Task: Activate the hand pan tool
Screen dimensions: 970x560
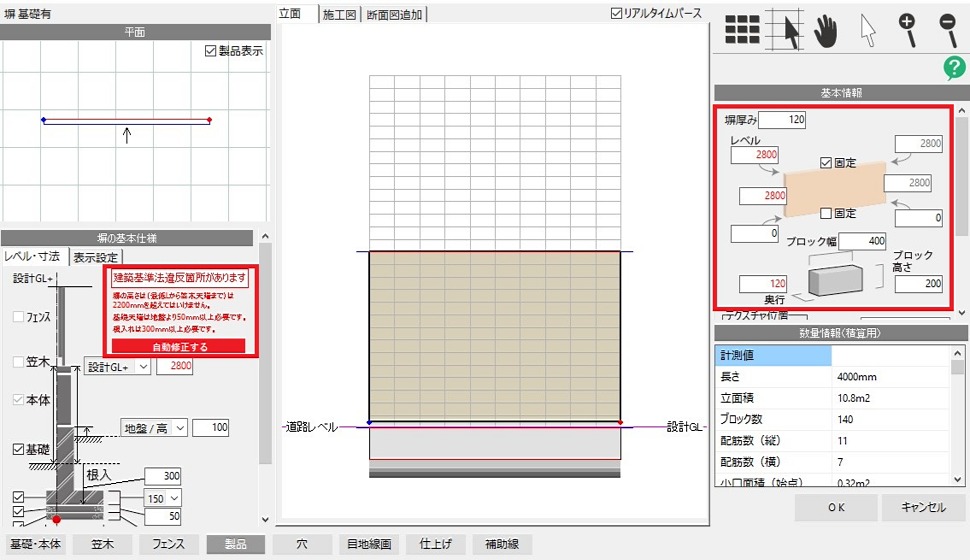Action: (x=825, y=30)
